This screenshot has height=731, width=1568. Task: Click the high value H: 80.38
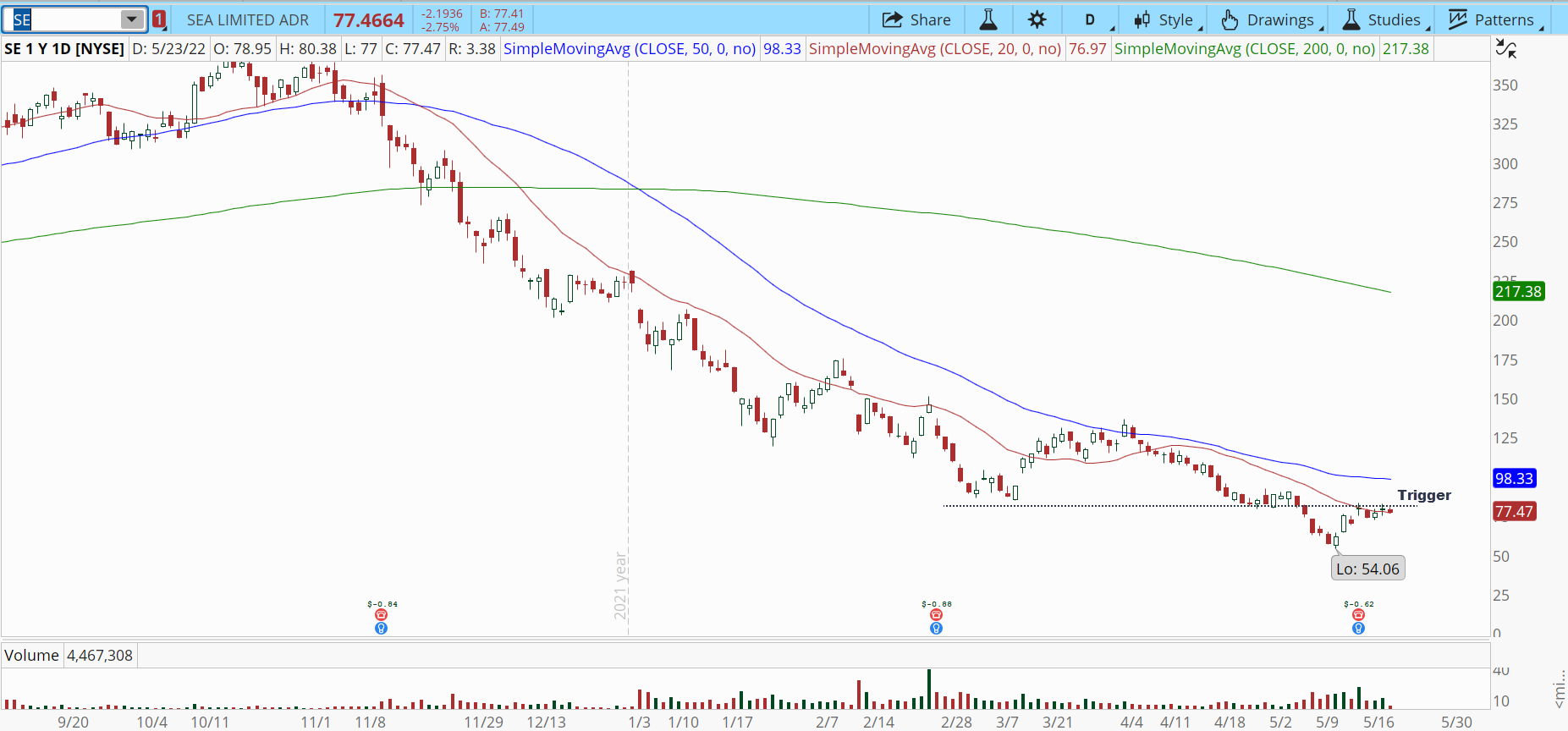coord(308,49)
